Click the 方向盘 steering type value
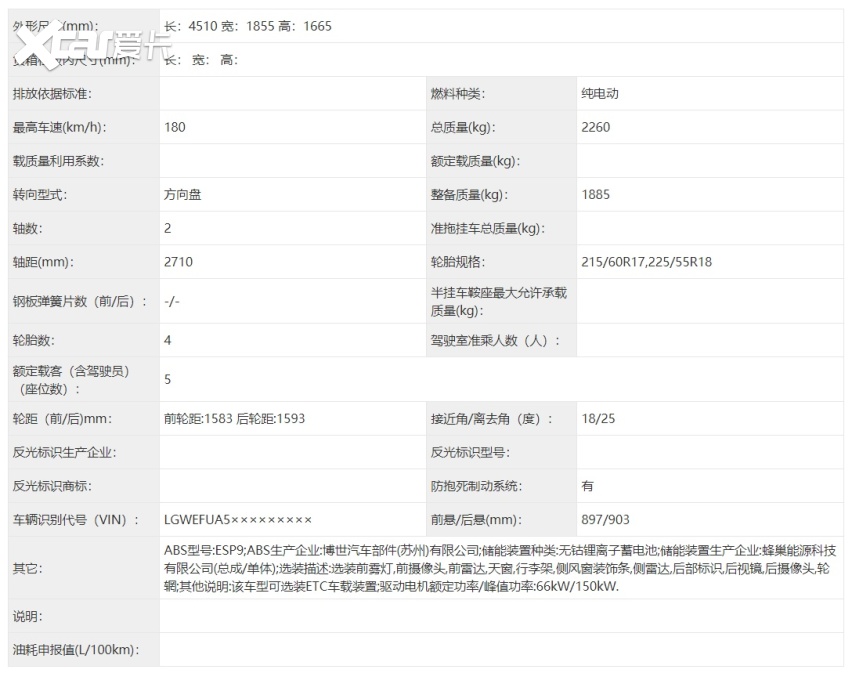The height and width of the screenshot is (673, 852). tap(183, 195)
